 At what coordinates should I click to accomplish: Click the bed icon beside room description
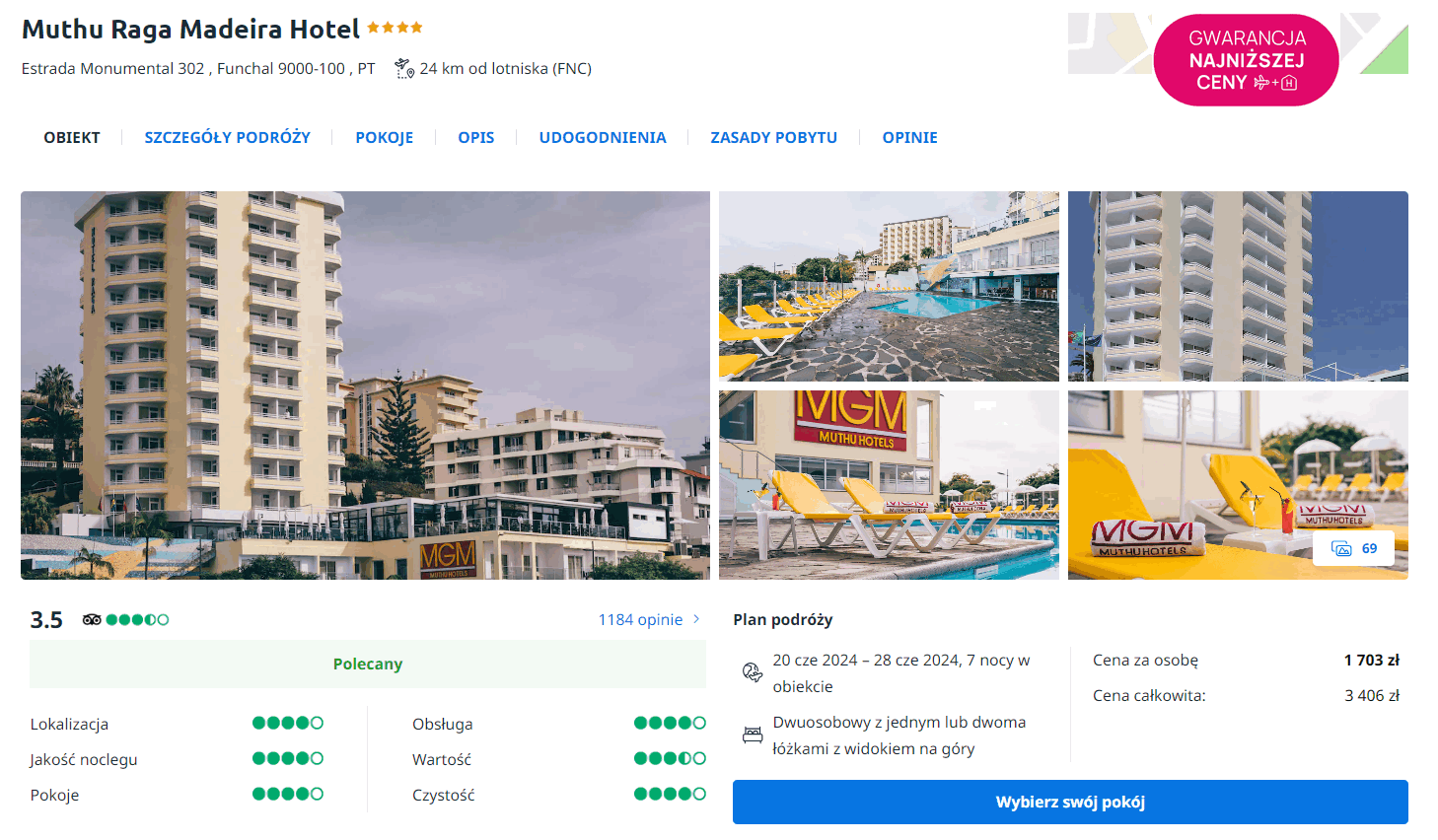coord(753,735)
